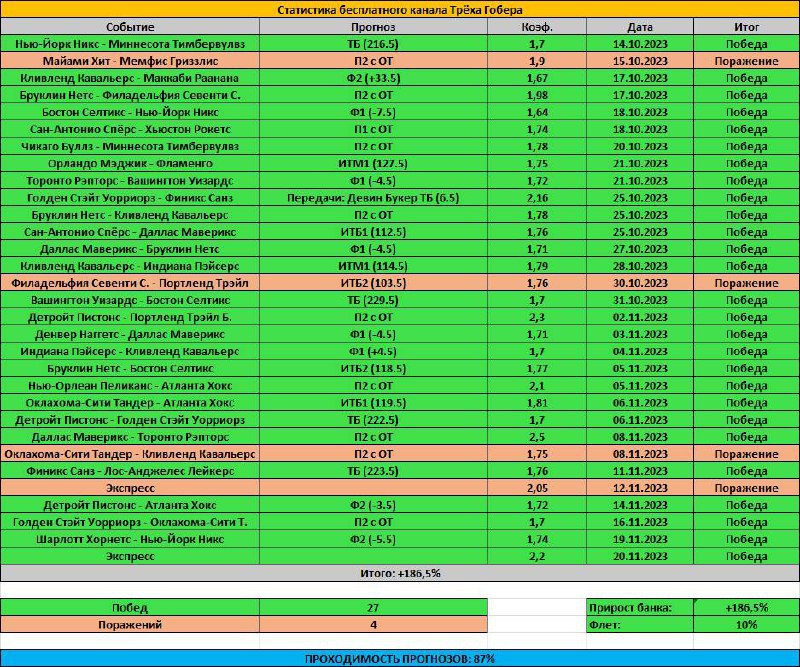This screenshot has height=667, width=800.
Task: Click event "Денвер Наггетс - Даллас Маверикс"
Action: [130, 335]
